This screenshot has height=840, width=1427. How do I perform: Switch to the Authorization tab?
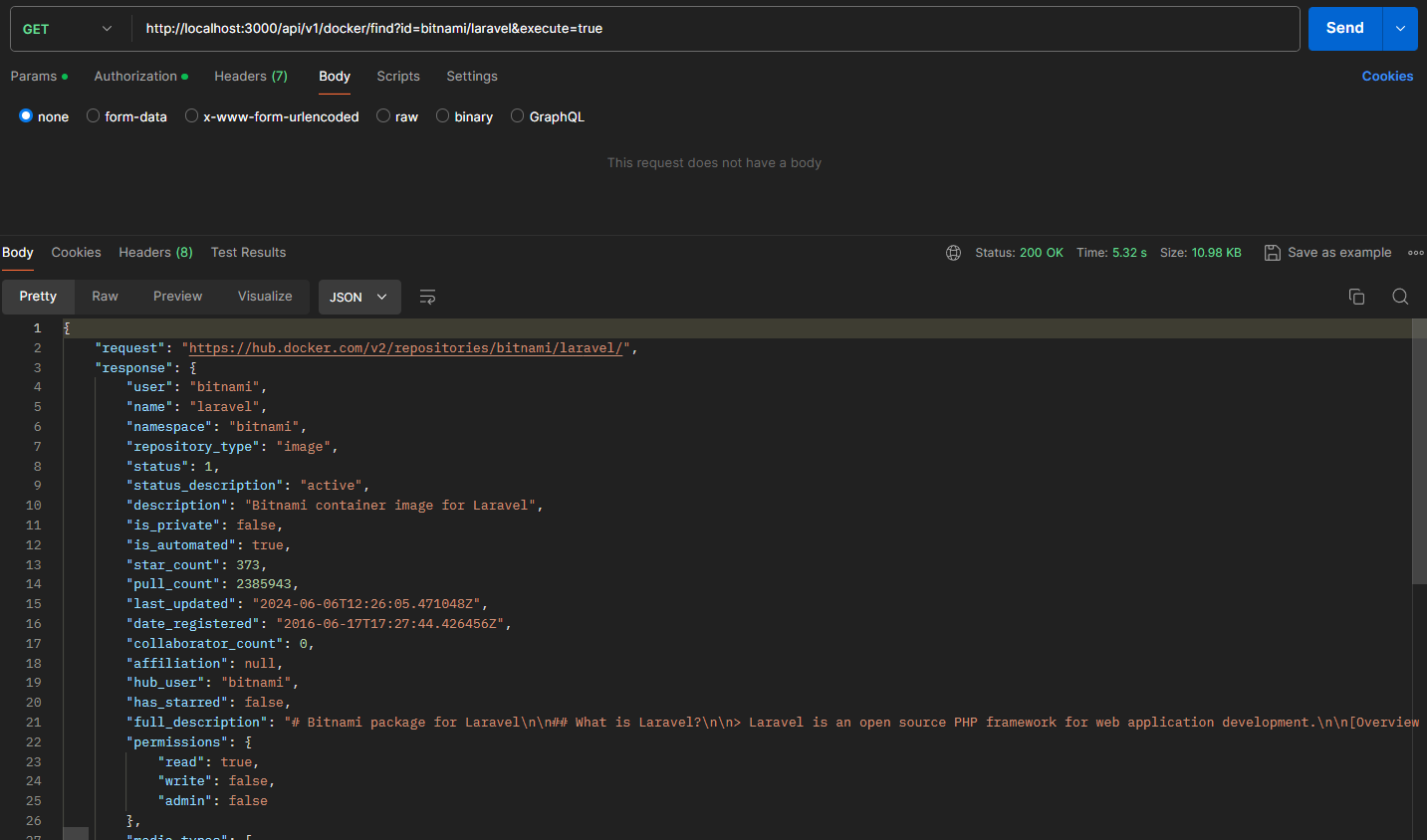coord(136,77)
